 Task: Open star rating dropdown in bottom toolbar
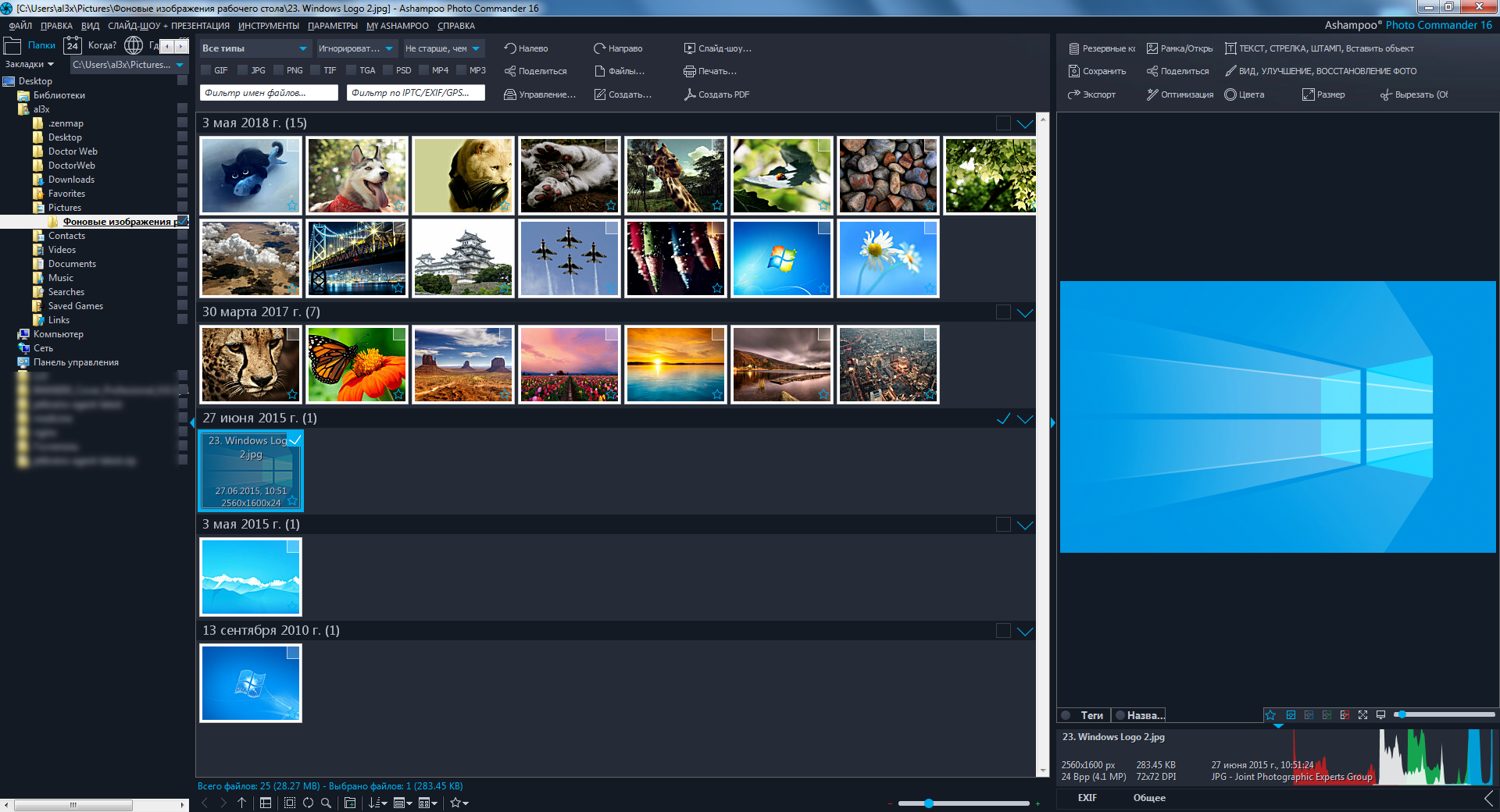[459, 803]
